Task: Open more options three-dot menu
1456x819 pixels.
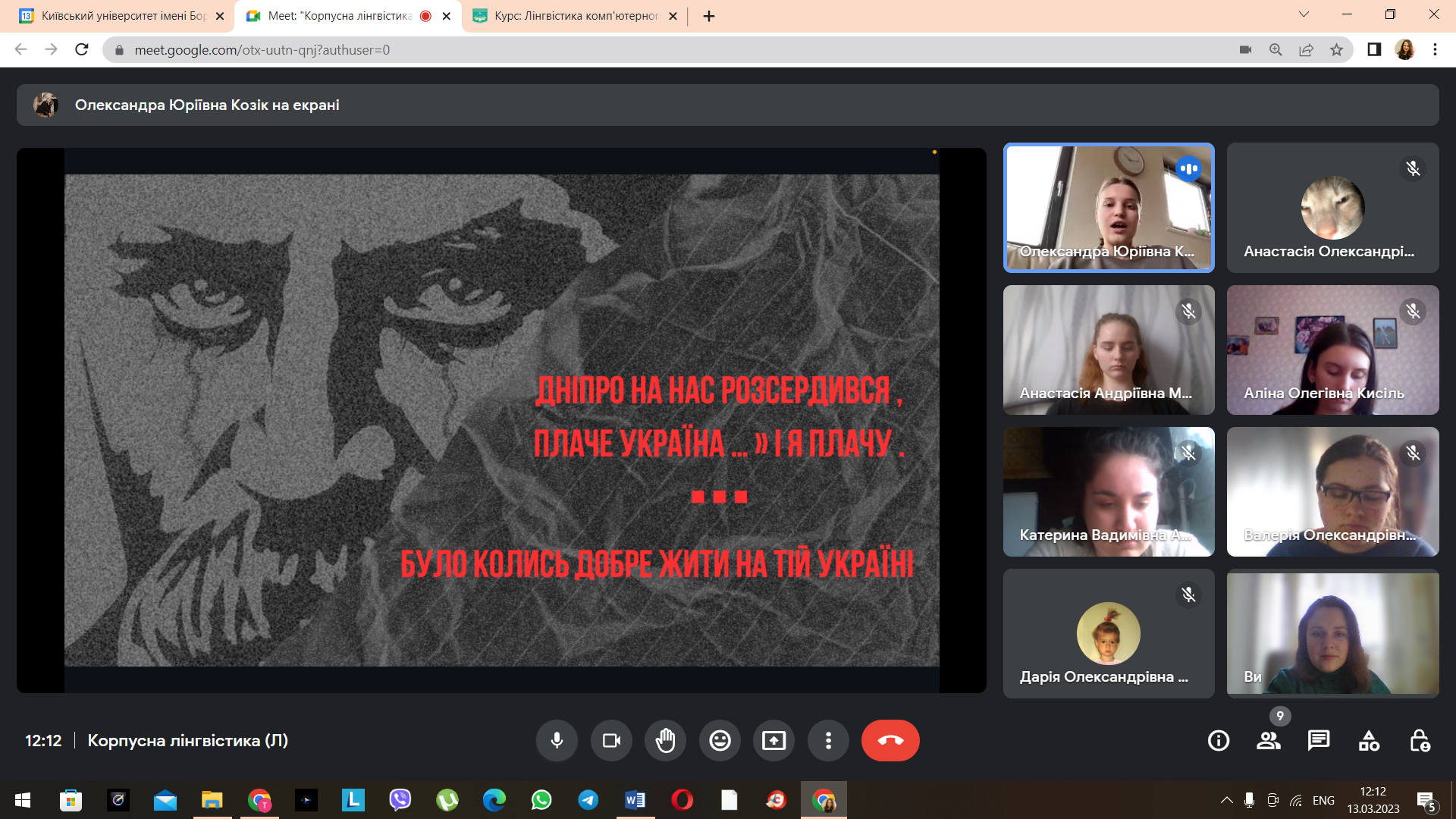Action: click(x=828, y=740)
